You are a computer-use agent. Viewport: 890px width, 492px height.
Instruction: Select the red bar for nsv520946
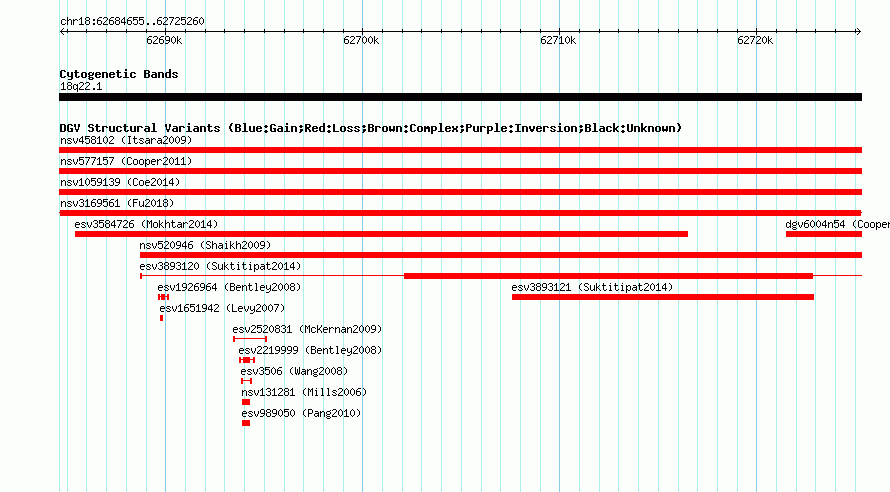[x=501, y=255]
